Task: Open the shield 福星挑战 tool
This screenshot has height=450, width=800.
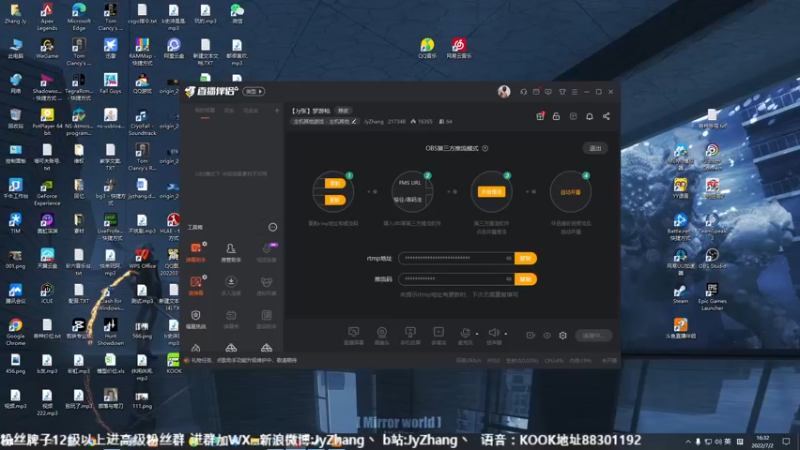Action: point(196,319)
